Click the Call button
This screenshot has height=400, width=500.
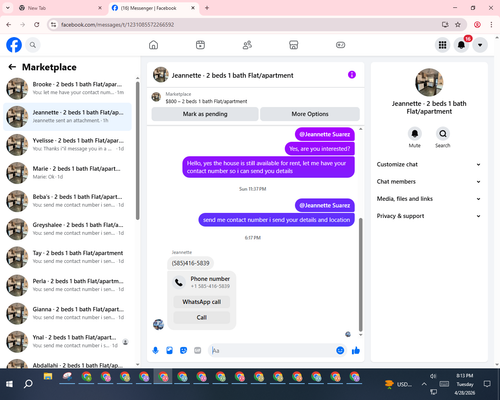(202, 317)
